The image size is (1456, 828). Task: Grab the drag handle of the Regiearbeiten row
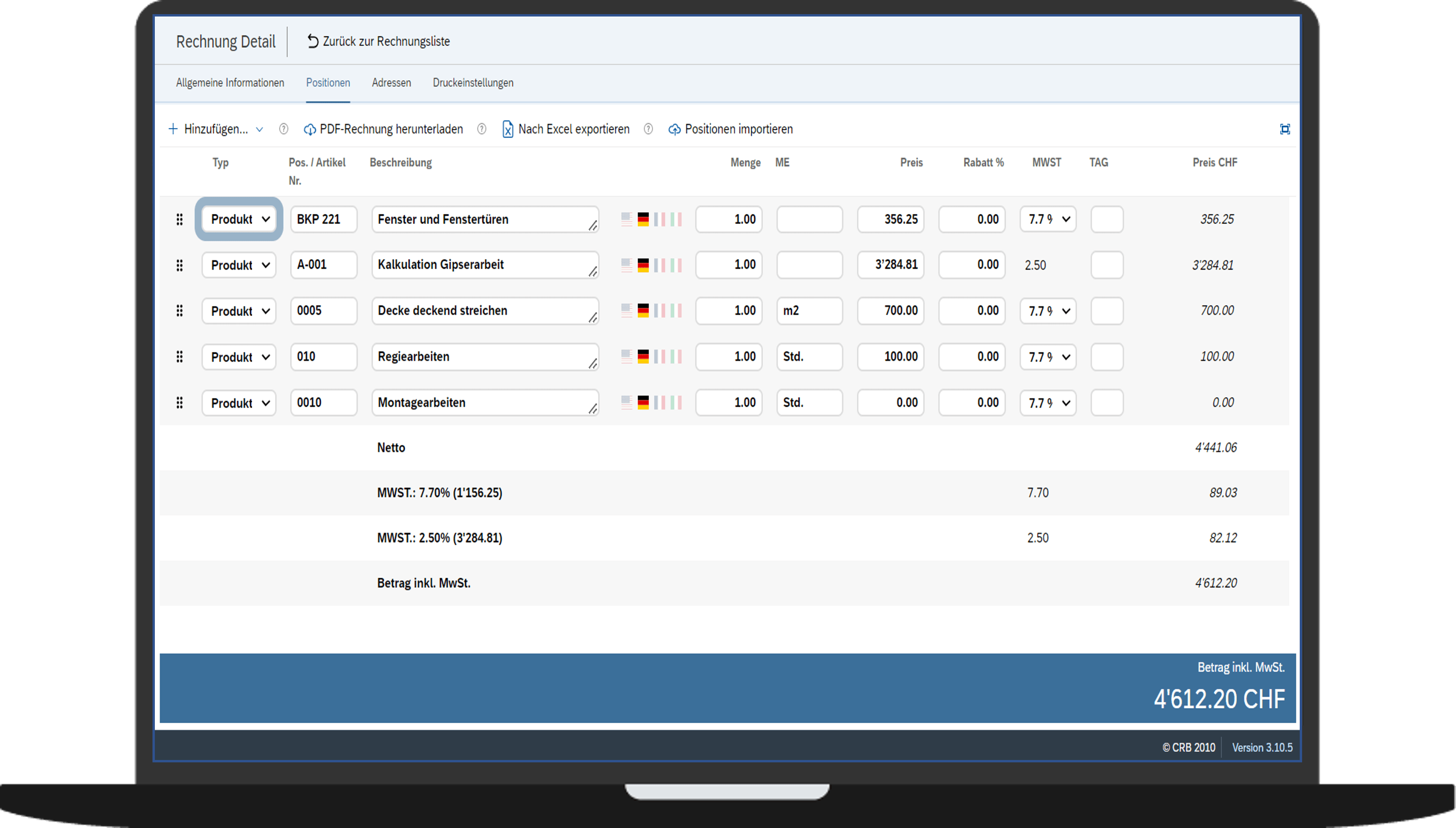[x=179, y=357]
